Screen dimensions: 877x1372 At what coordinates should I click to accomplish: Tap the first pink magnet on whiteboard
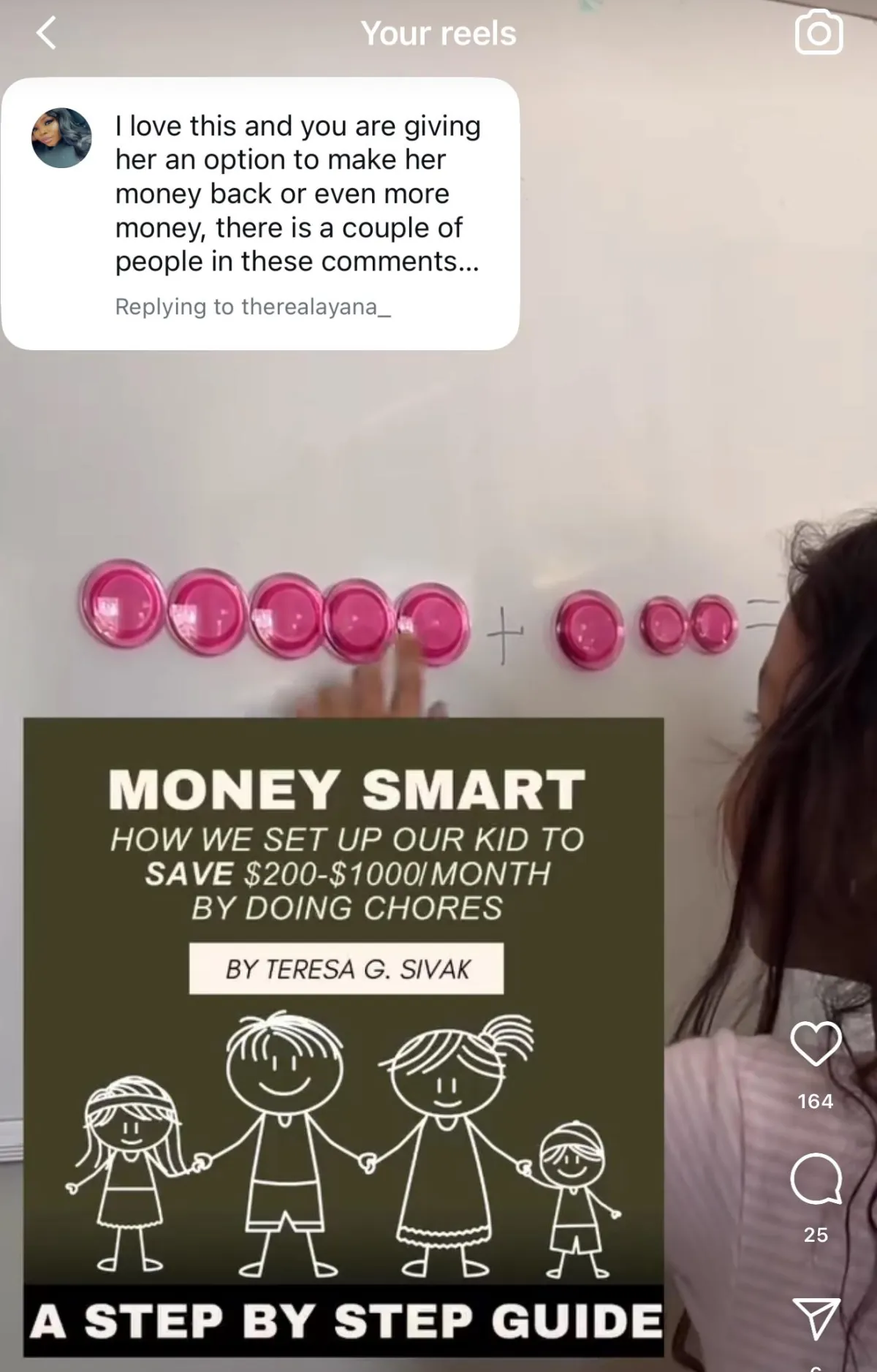coord(121,604)
